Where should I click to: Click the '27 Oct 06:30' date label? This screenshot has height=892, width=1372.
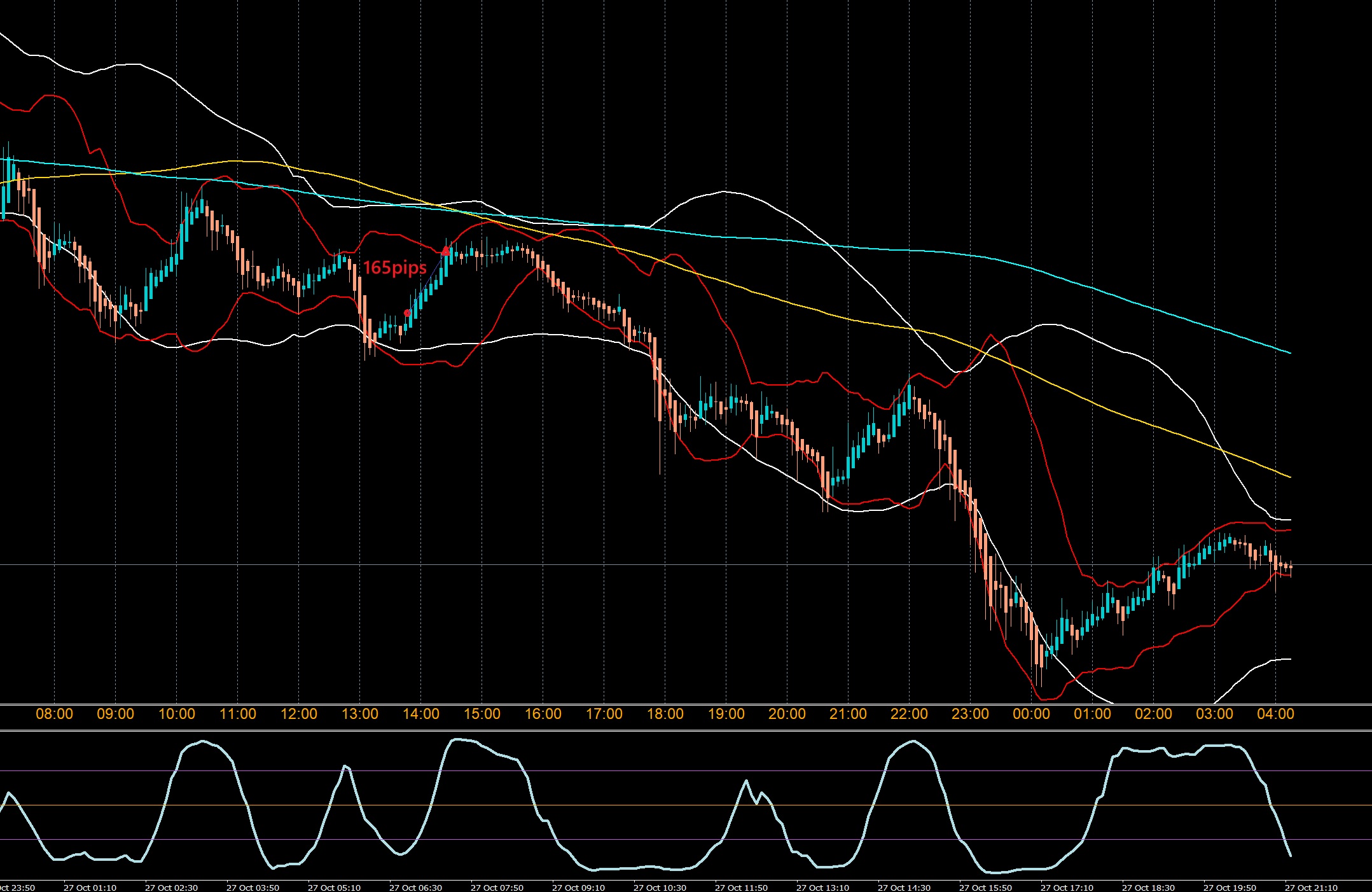click(x=415, y=887)
